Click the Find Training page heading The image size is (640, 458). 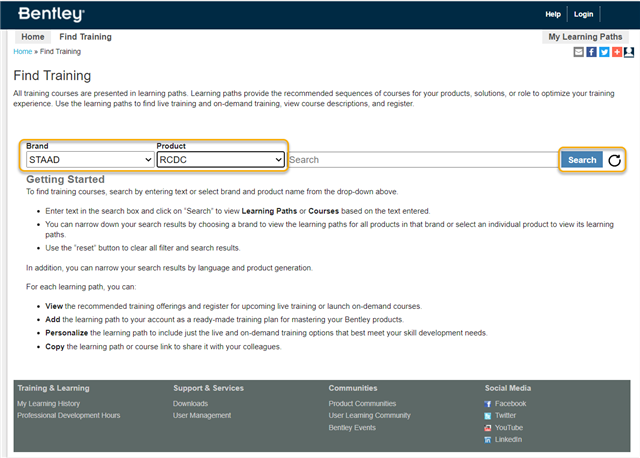(x=52, y=76)
